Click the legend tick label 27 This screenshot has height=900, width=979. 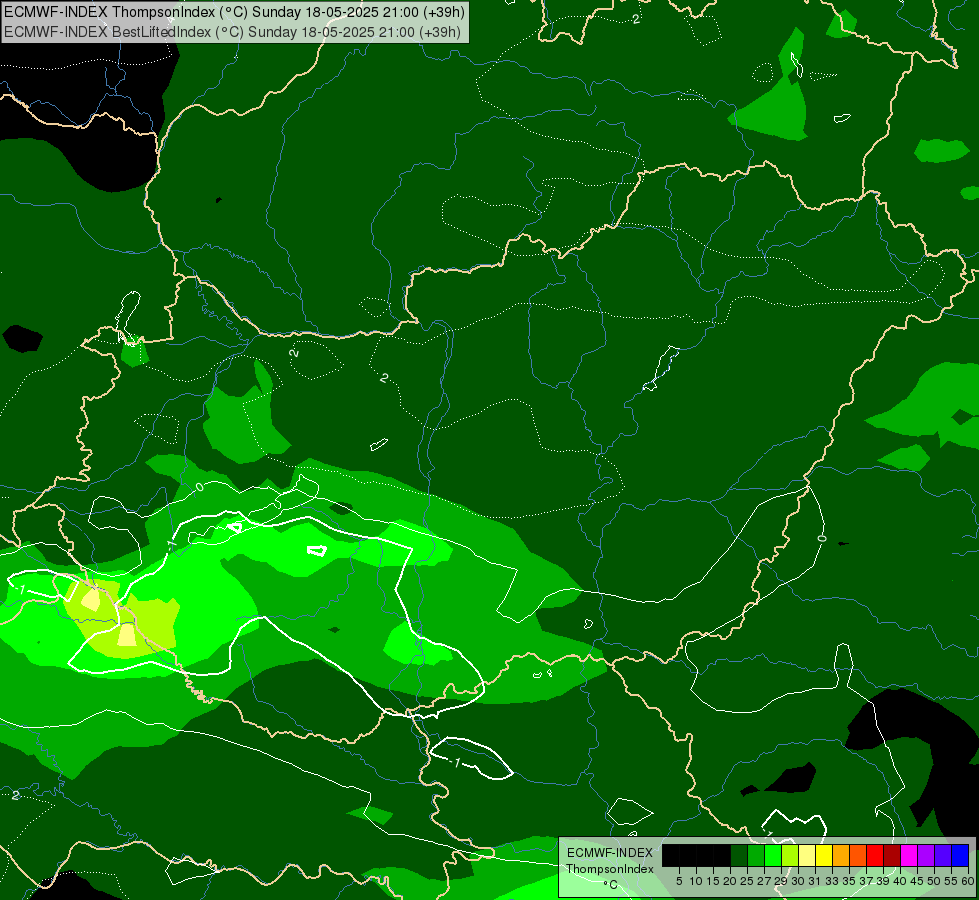pyautogui.click(x=765, y=881)
